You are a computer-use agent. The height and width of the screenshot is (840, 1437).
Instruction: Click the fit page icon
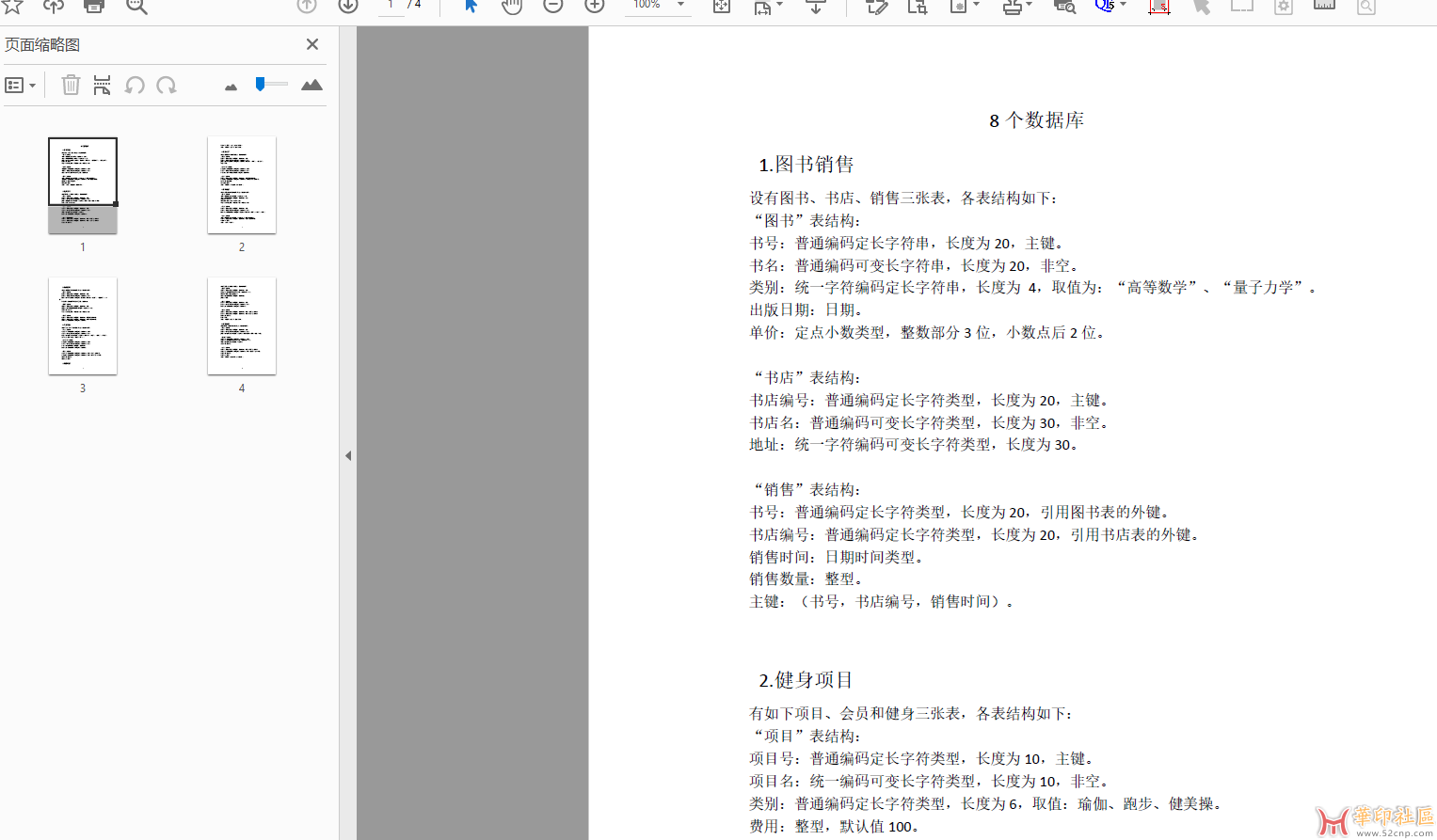721,6
